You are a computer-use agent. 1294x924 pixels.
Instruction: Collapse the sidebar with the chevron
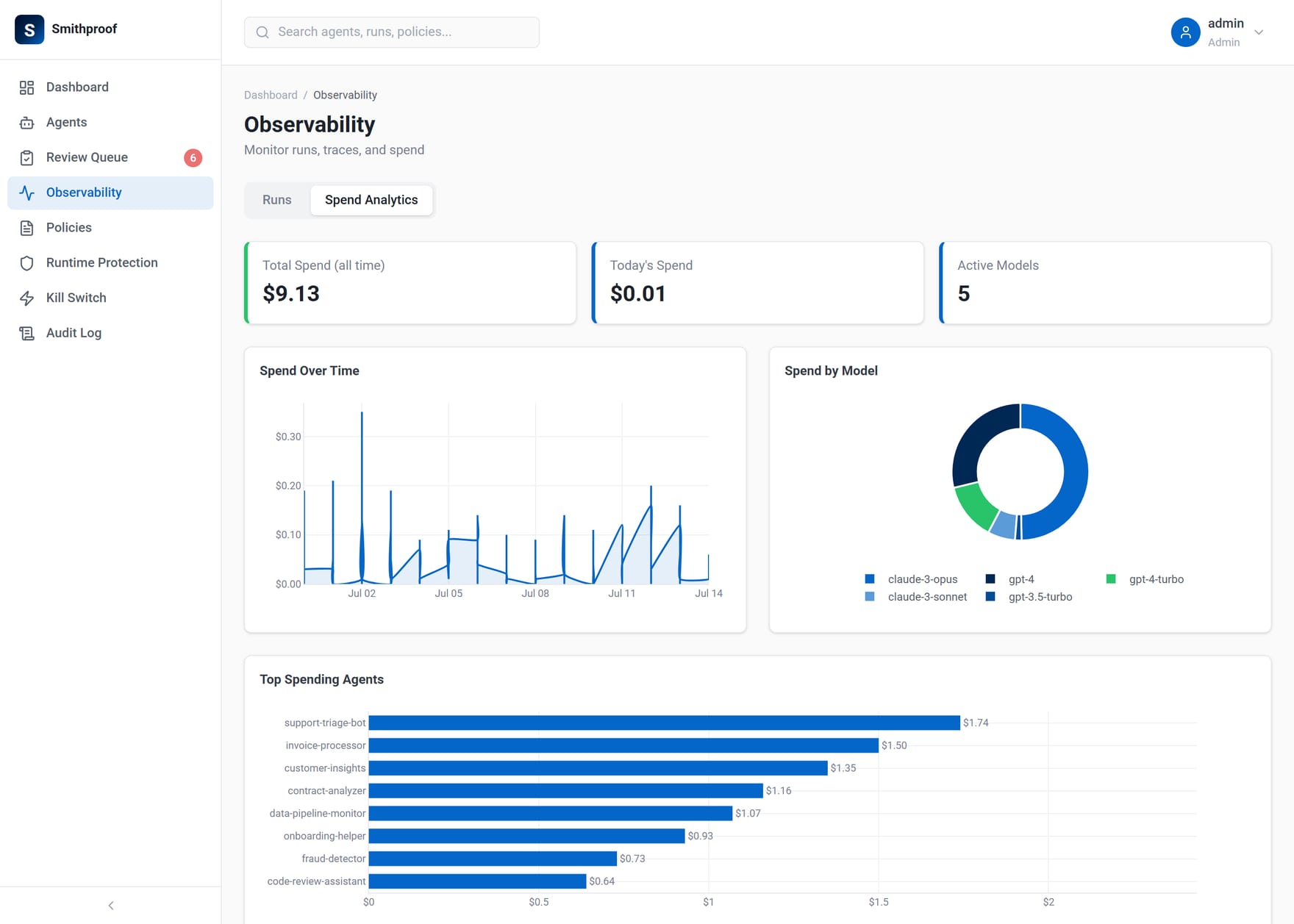(111, 906)
